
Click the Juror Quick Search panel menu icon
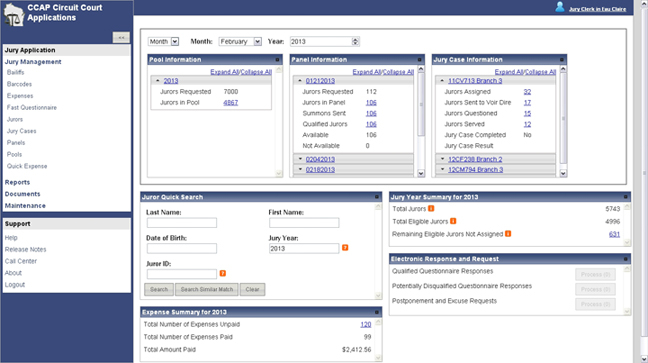pos(376,197)
